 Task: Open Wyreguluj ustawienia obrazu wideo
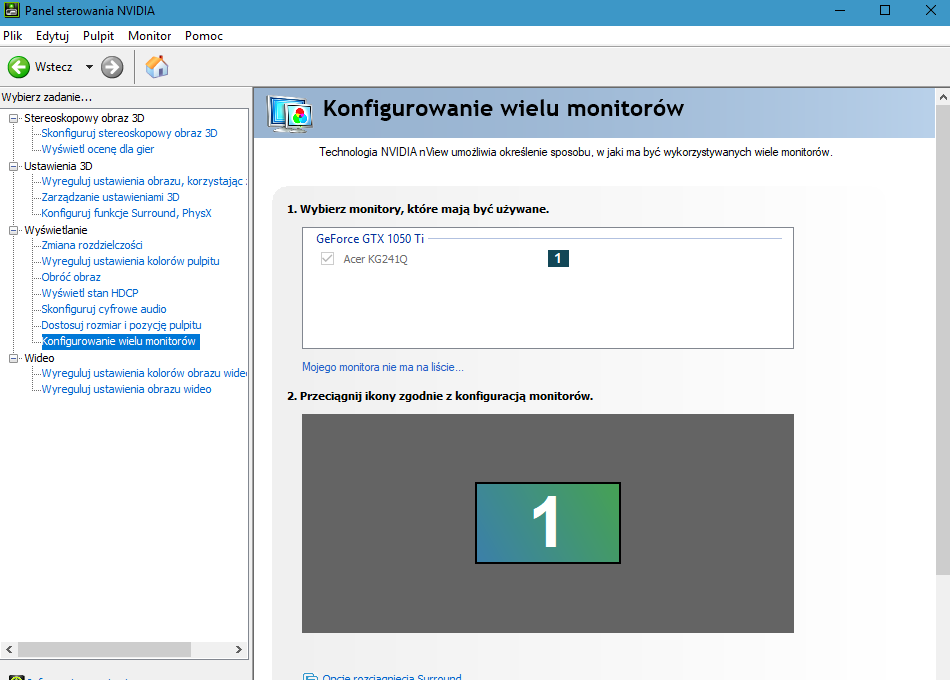click(126, 389)
